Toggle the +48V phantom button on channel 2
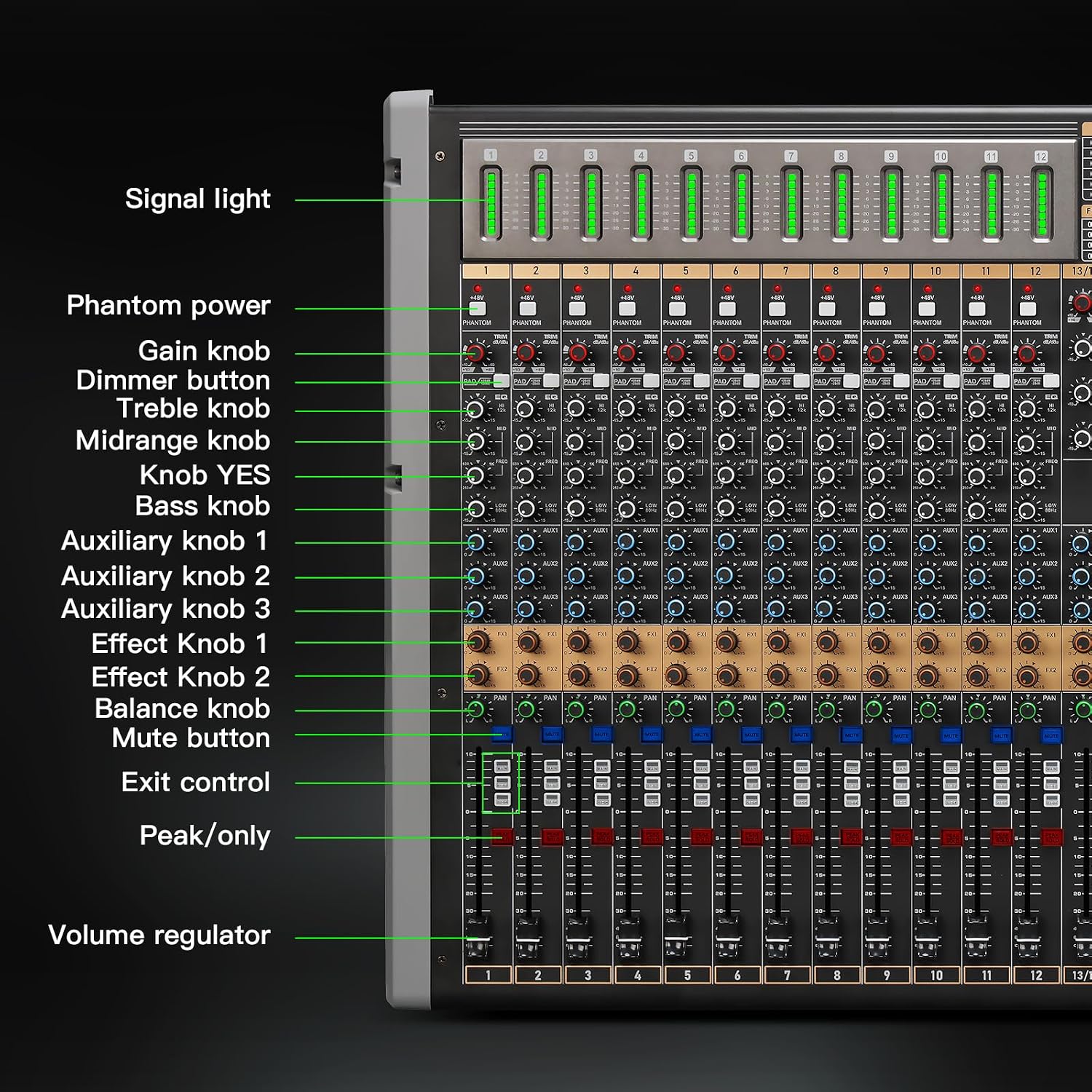This screenshot has height=1092, width=1092. coord(528,309)
